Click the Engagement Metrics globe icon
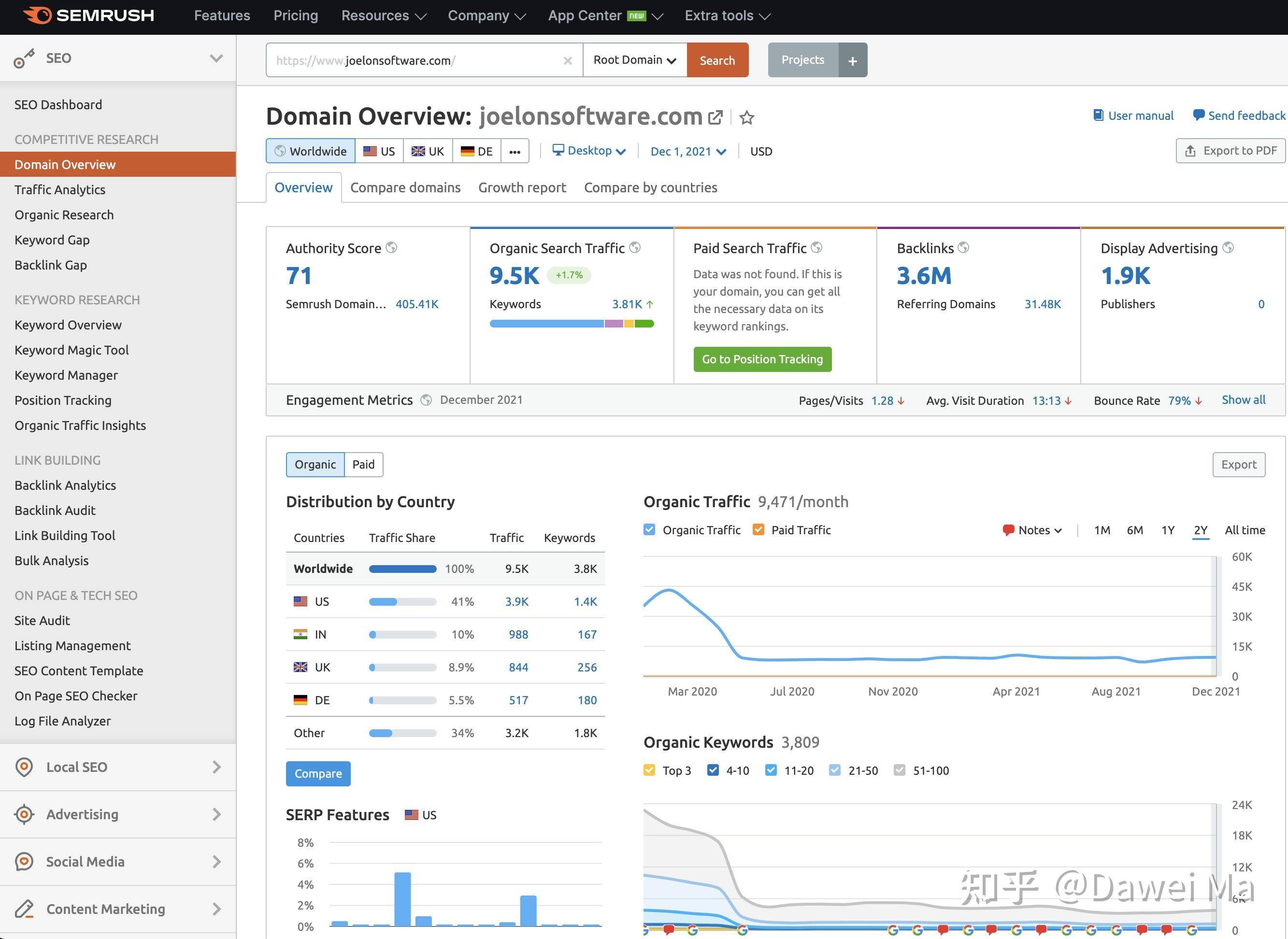Viewport: 1288px width, 939px height. pyautogui.click(x=426, y=400)
